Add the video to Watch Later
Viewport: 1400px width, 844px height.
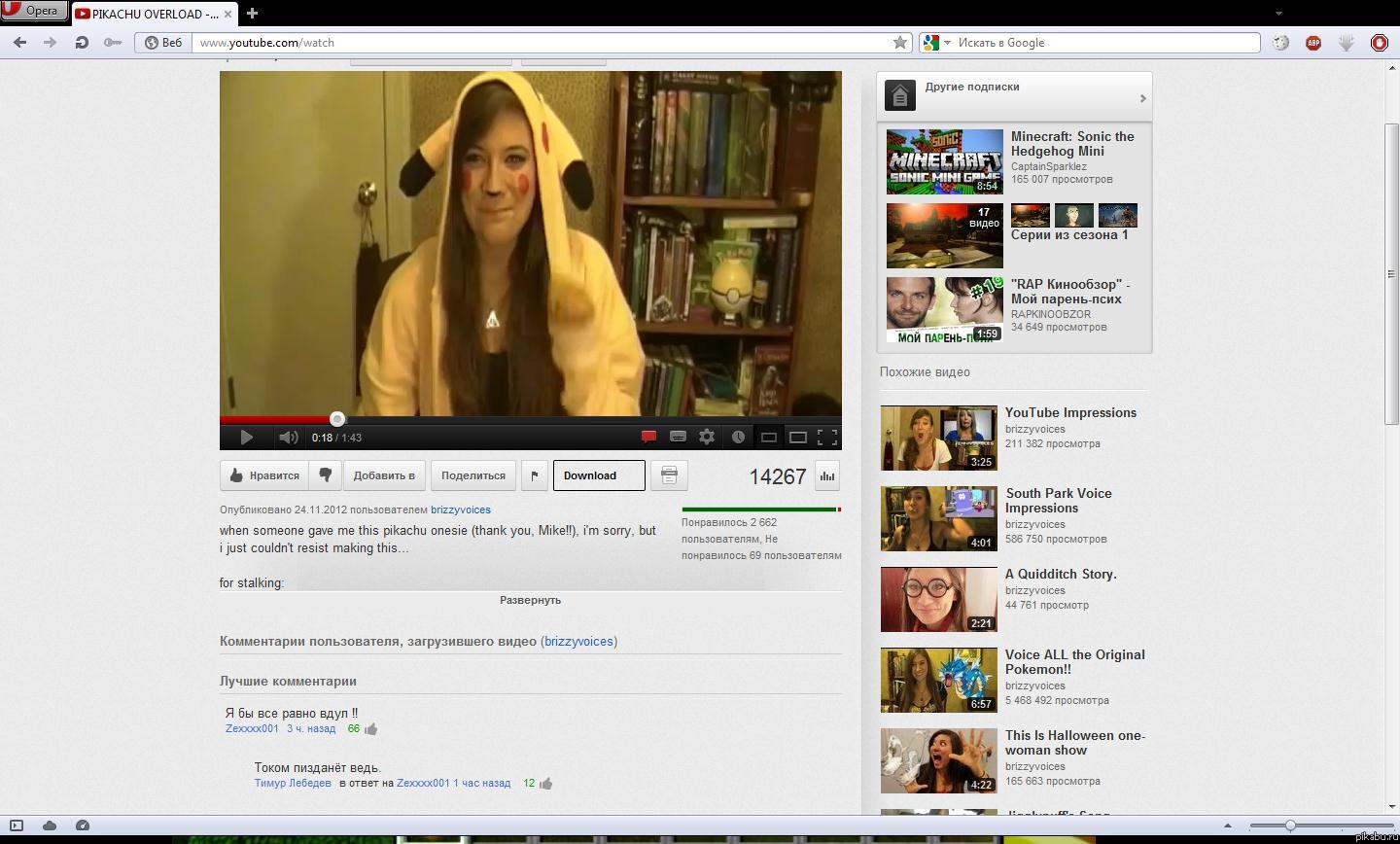coord(738,437)
